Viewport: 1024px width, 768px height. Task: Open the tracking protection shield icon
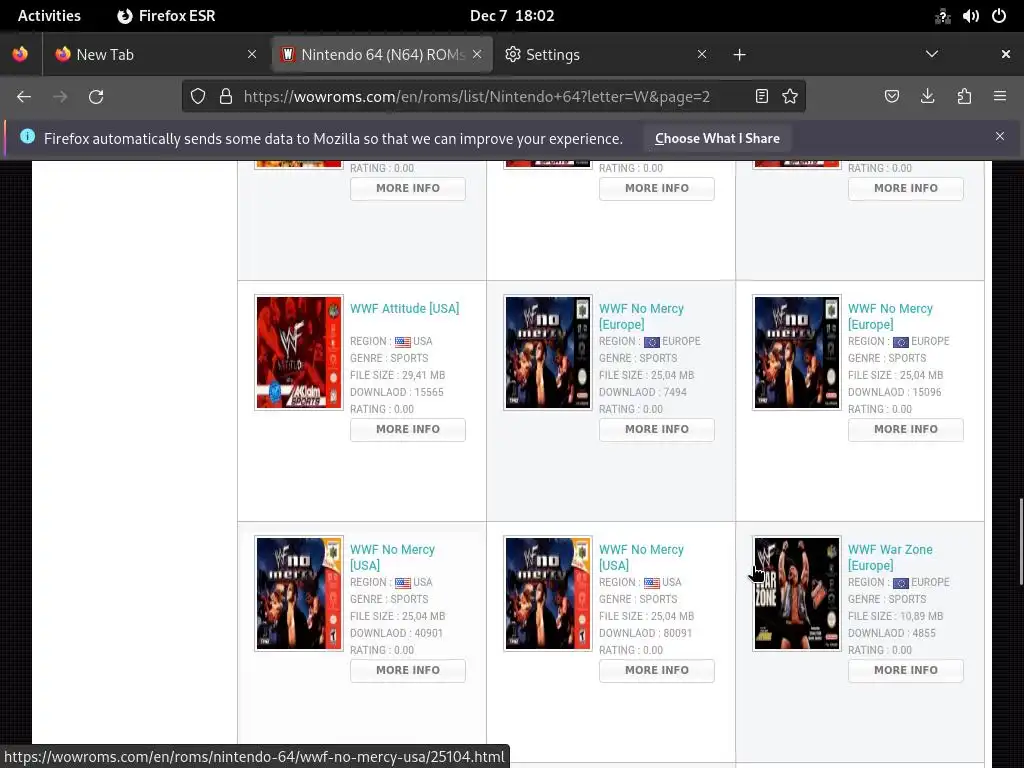[198, 97]
